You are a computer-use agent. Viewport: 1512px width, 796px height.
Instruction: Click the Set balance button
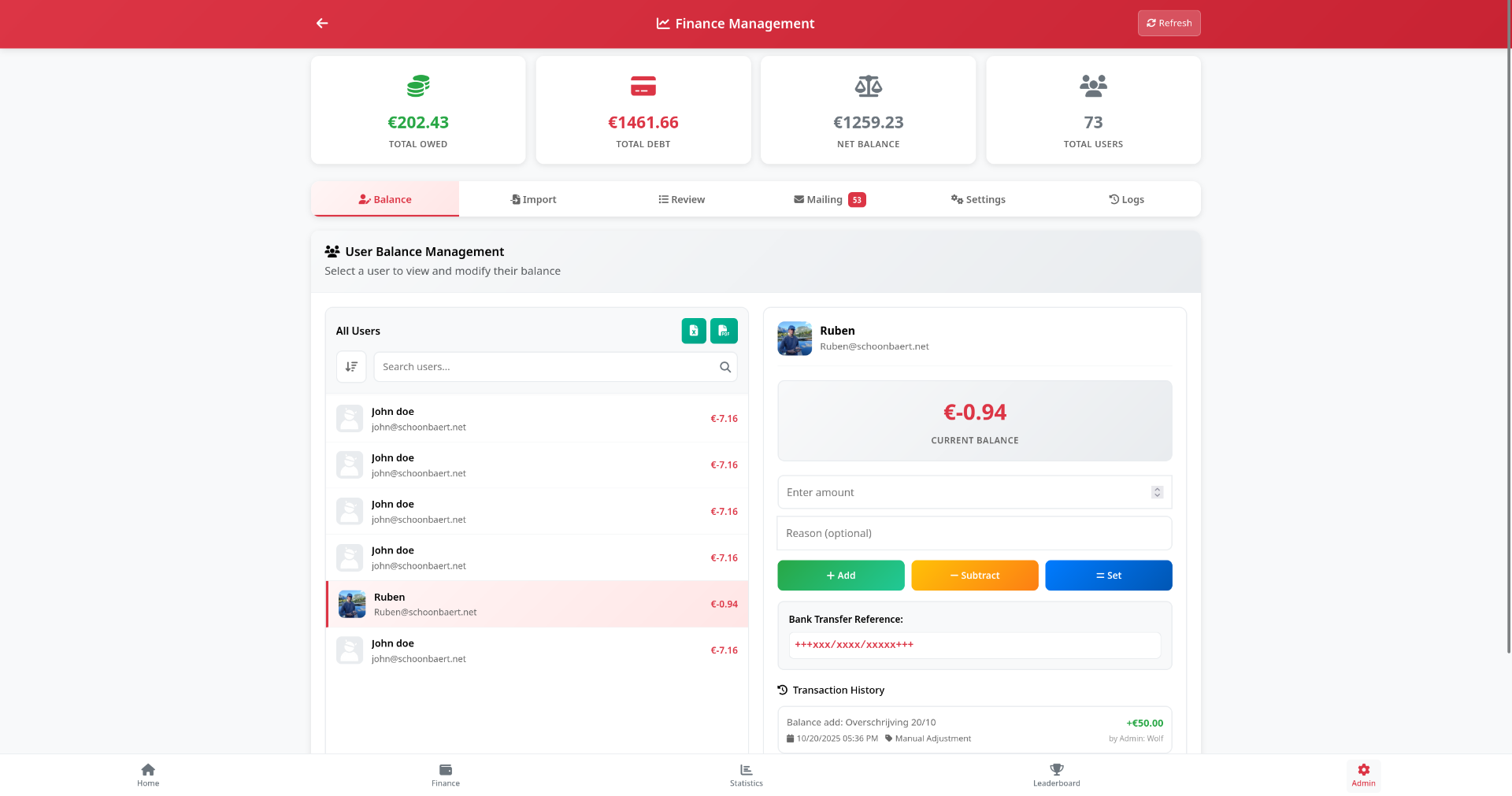[x=1108, y=575]
